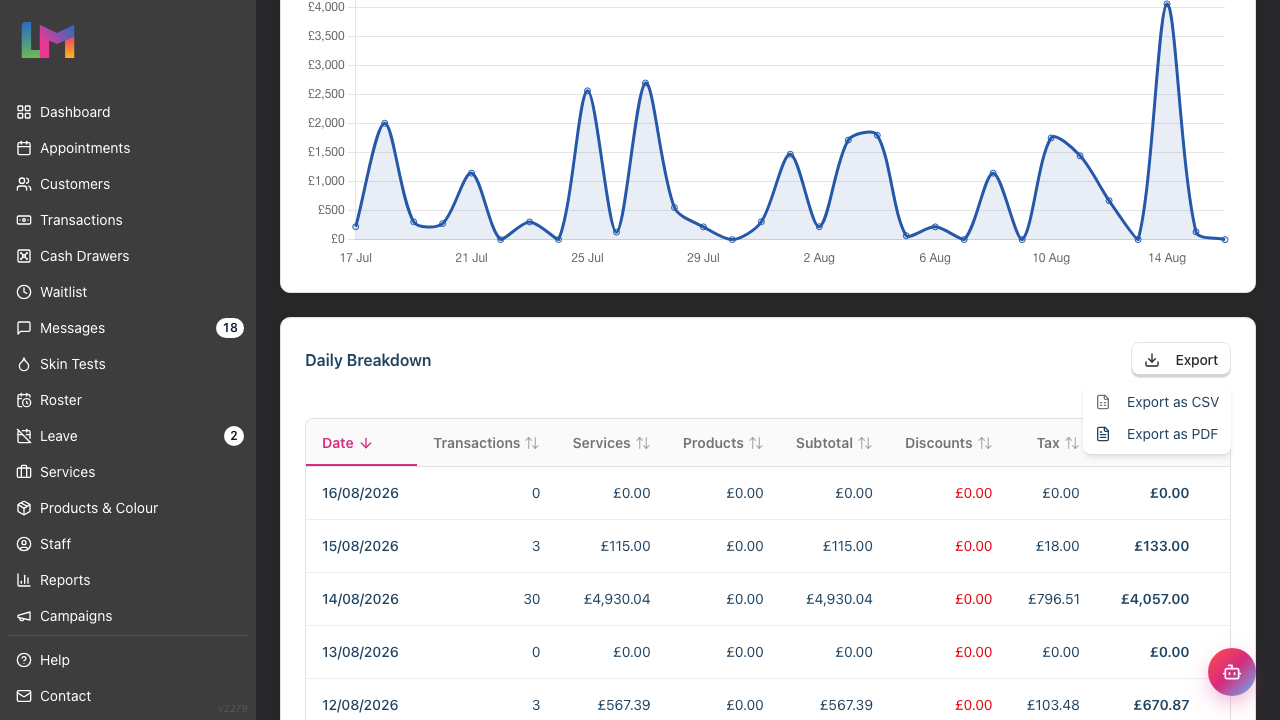Click the Products & Colour box icon
This screenshot has height=720, width=1280.
point(24,508)
